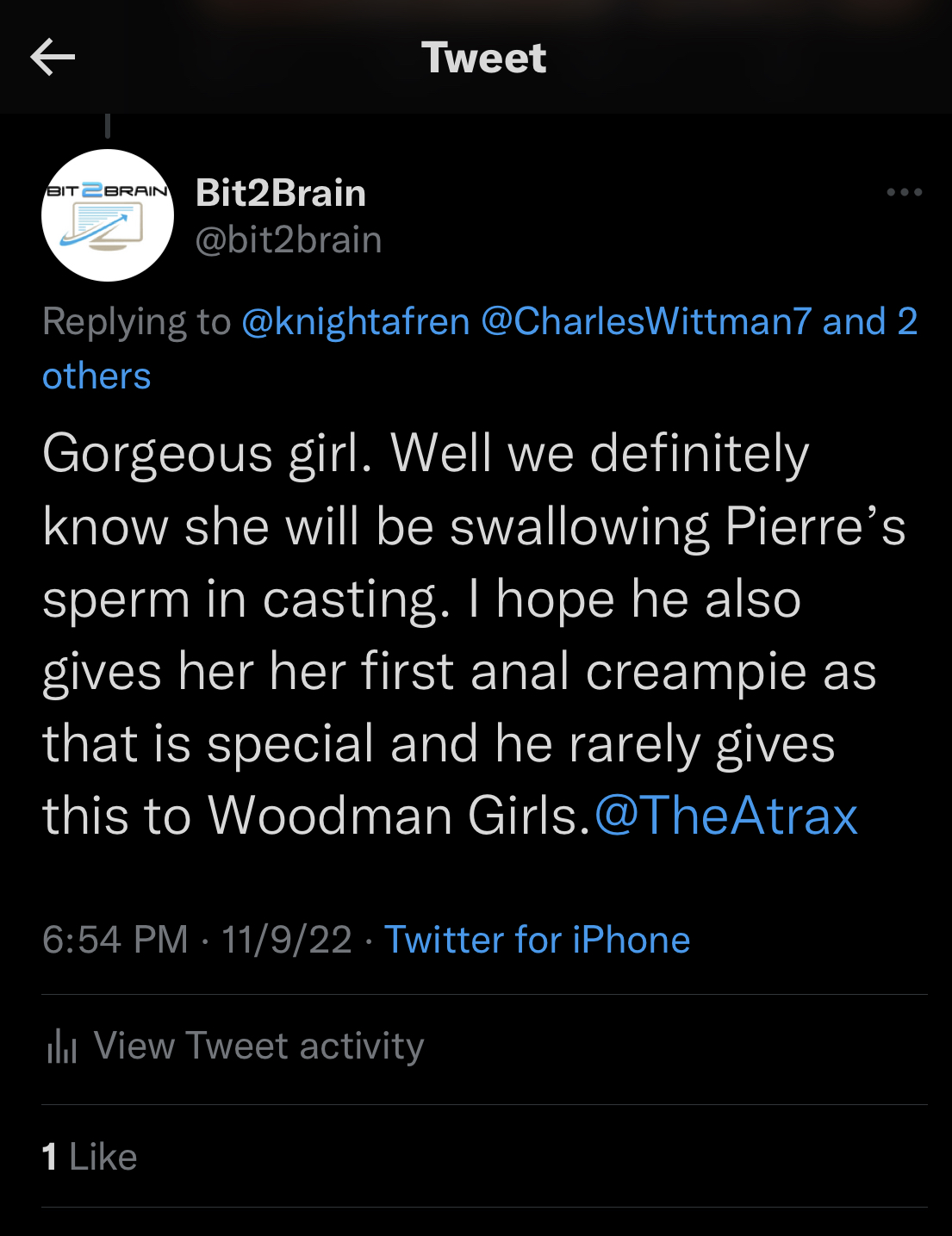View the "1 Like" list
Viewport: 952px width, 1236px height.
(x=90, y=1157)
